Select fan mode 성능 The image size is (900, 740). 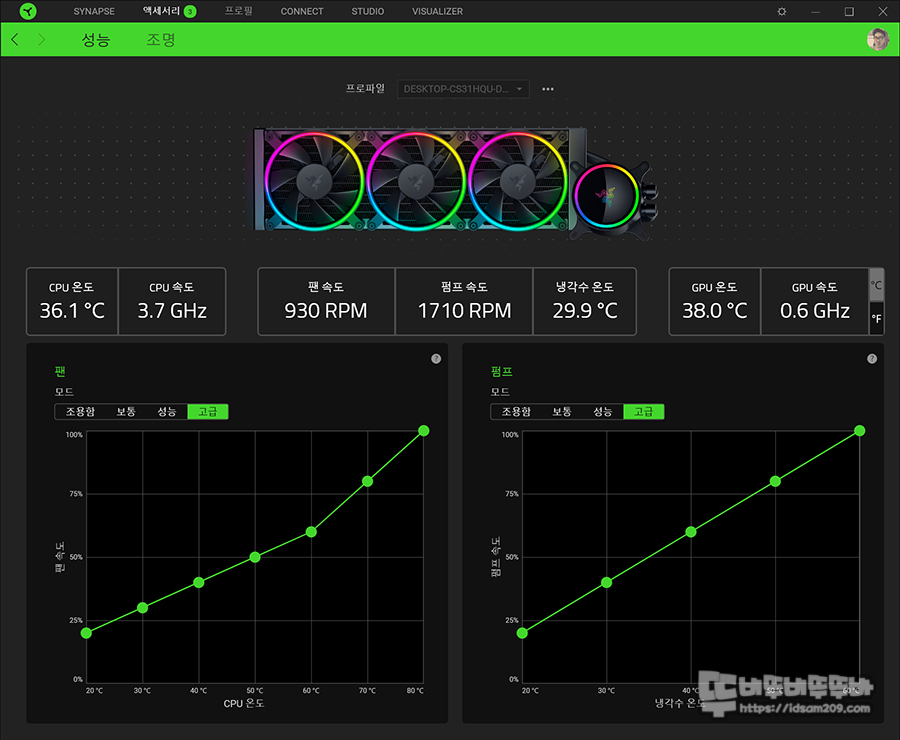(x=166, y=412)
